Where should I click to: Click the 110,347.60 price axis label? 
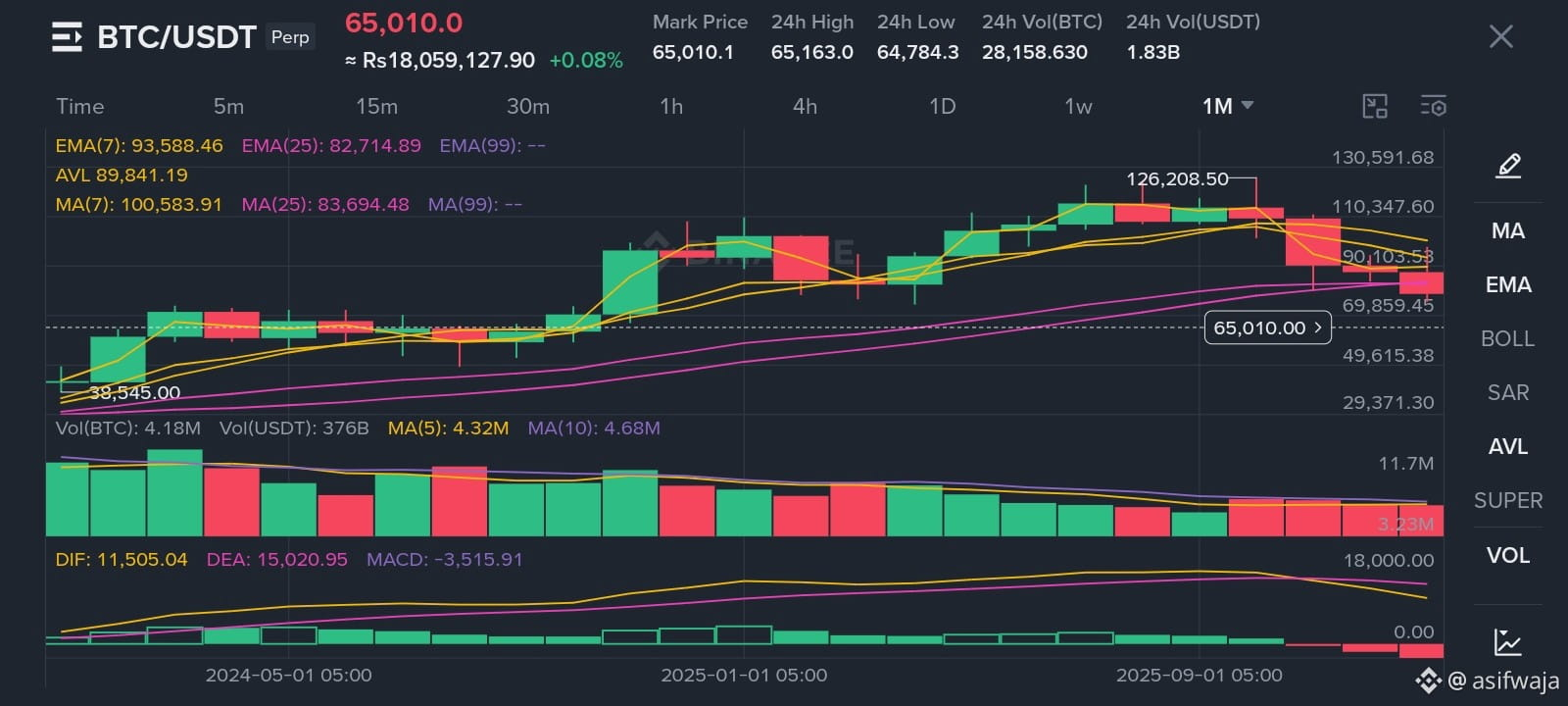[x=1382, y=207]
